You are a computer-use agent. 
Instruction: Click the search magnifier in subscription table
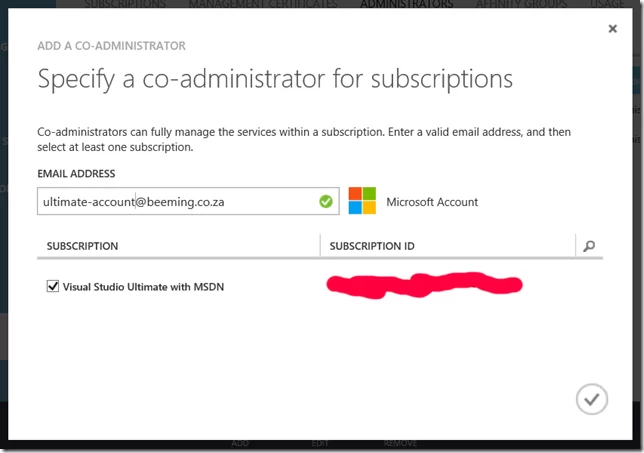pos(589,246)
